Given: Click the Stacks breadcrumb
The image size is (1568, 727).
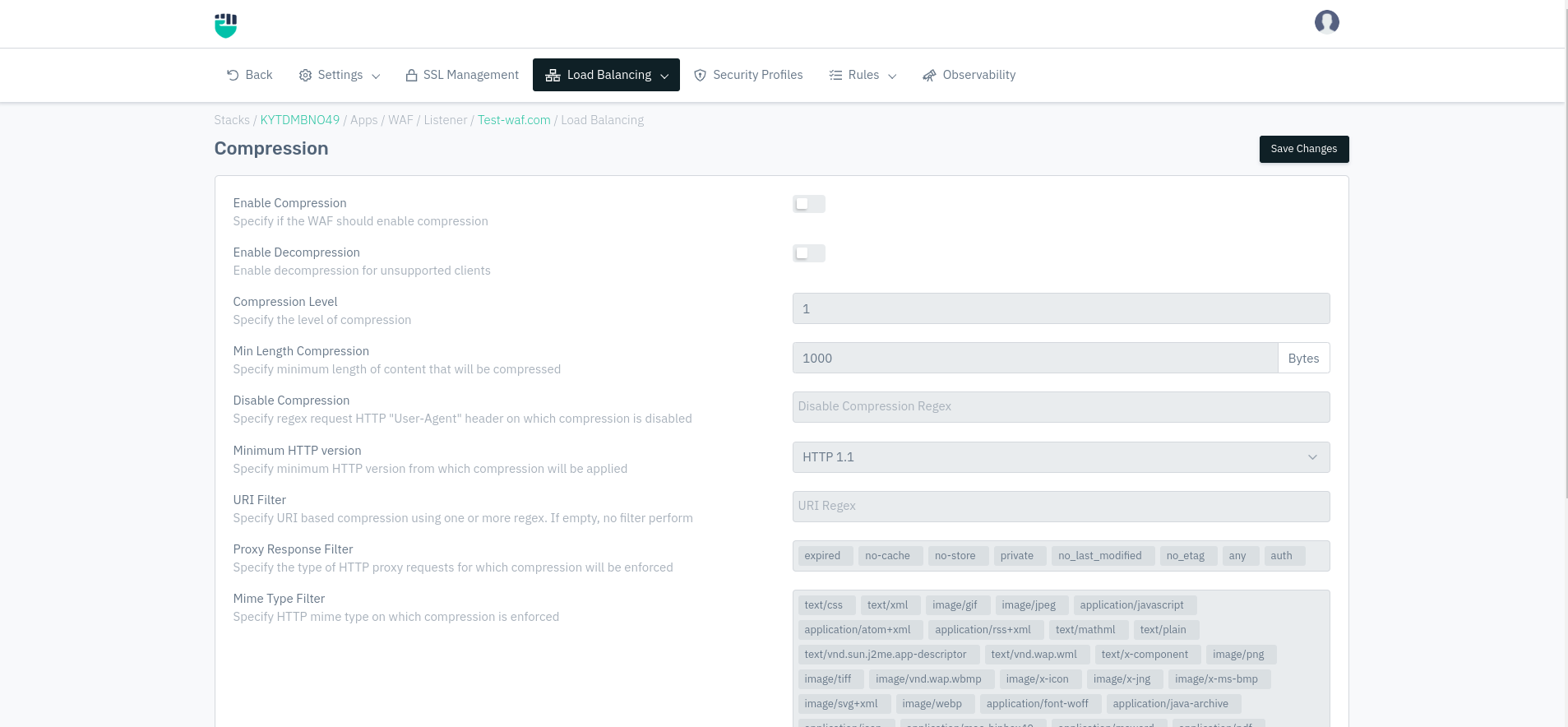Looking at the screenshot, I should [x=232, y=120].
